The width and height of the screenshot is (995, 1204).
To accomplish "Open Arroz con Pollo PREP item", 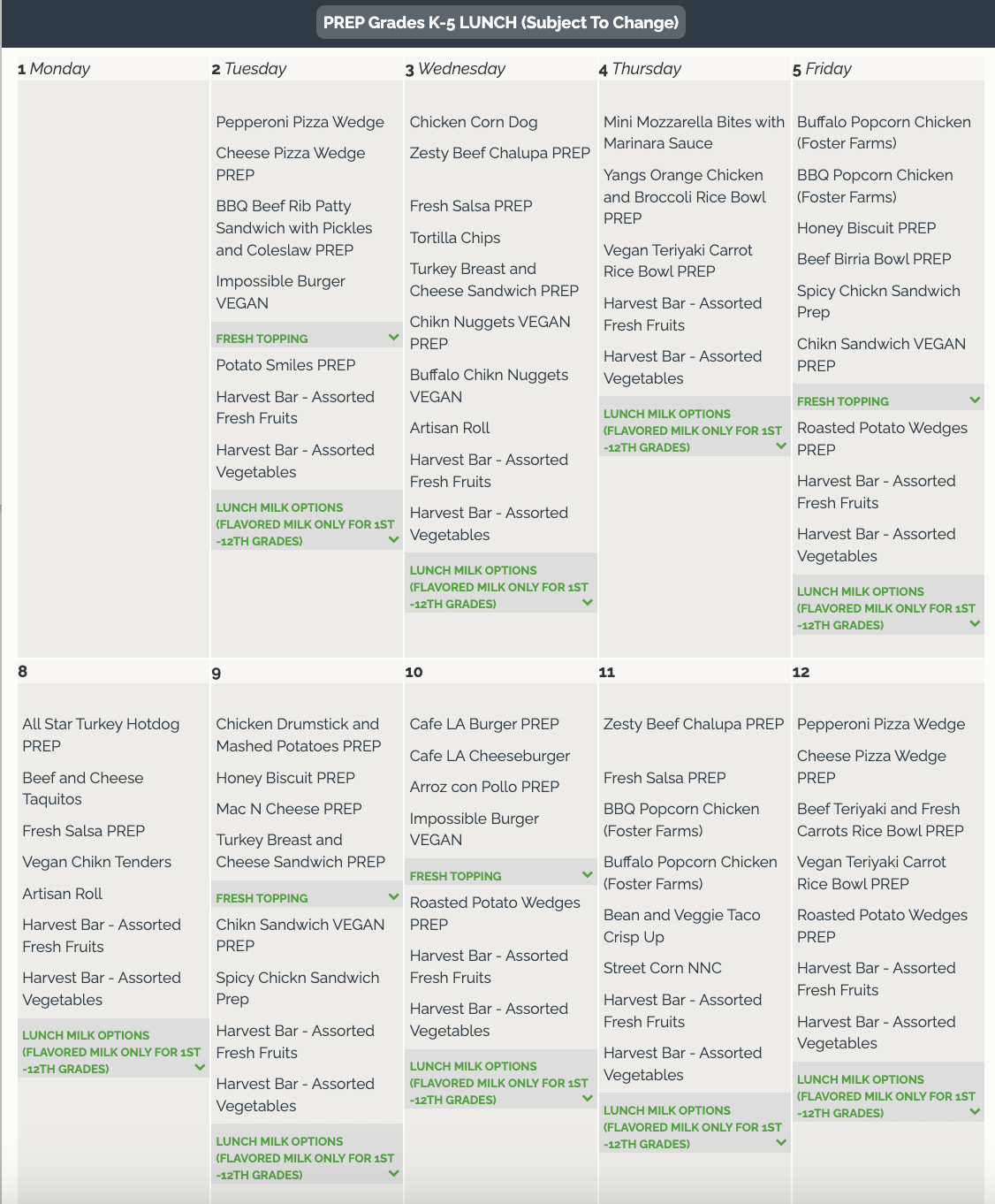I will point(484,787).
